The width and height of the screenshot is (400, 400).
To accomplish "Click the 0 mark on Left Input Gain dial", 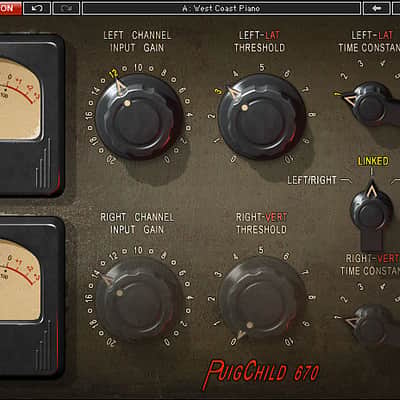I will (167, 159).
